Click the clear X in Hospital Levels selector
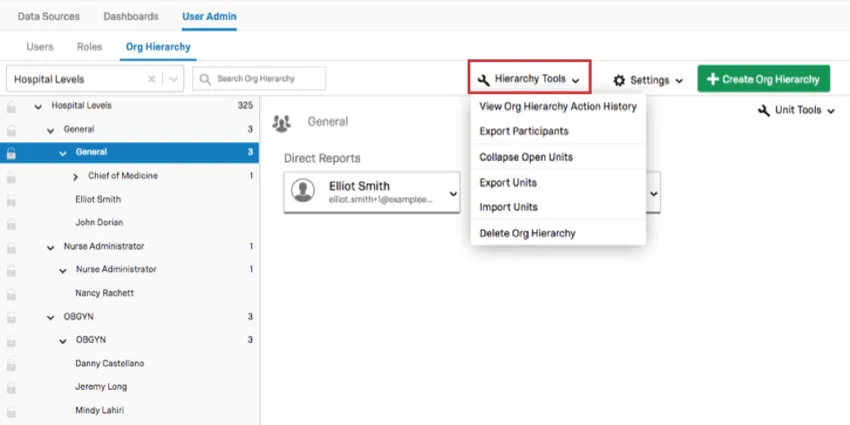 click(151, 79)
